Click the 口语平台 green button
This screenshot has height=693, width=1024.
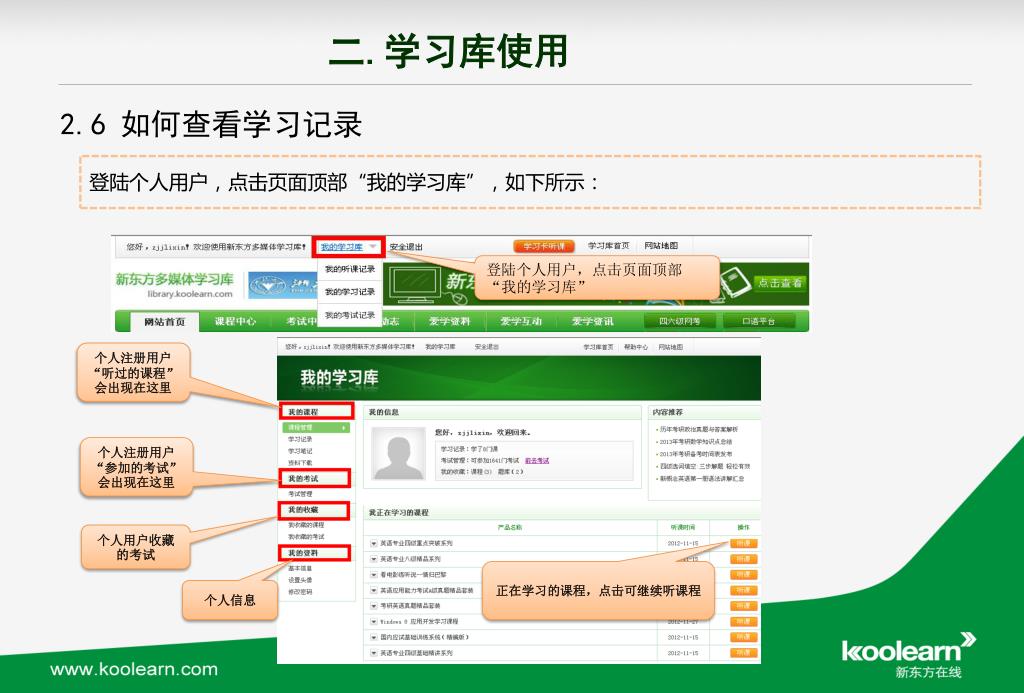759,321
